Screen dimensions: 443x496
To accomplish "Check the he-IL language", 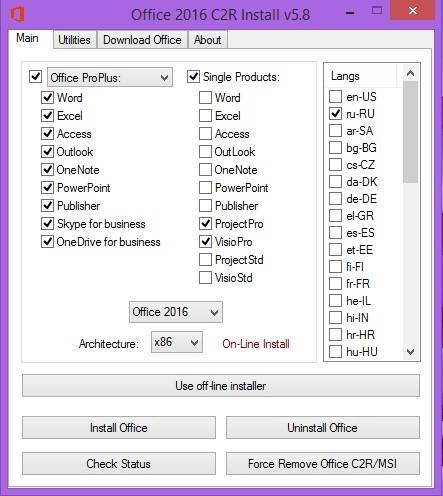I will (335, 300).
